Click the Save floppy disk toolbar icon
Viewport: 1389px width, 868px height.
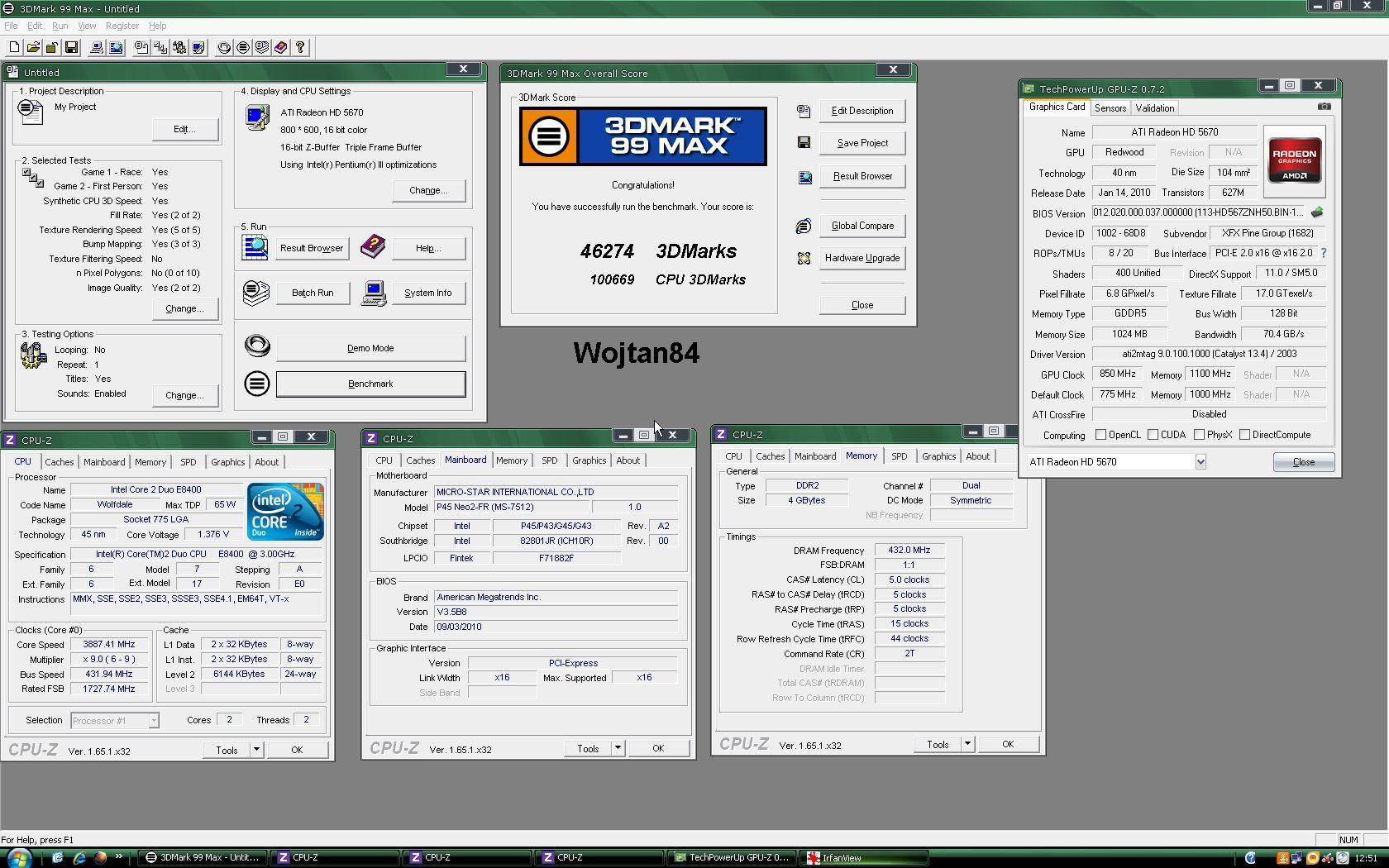coord(71,48)
